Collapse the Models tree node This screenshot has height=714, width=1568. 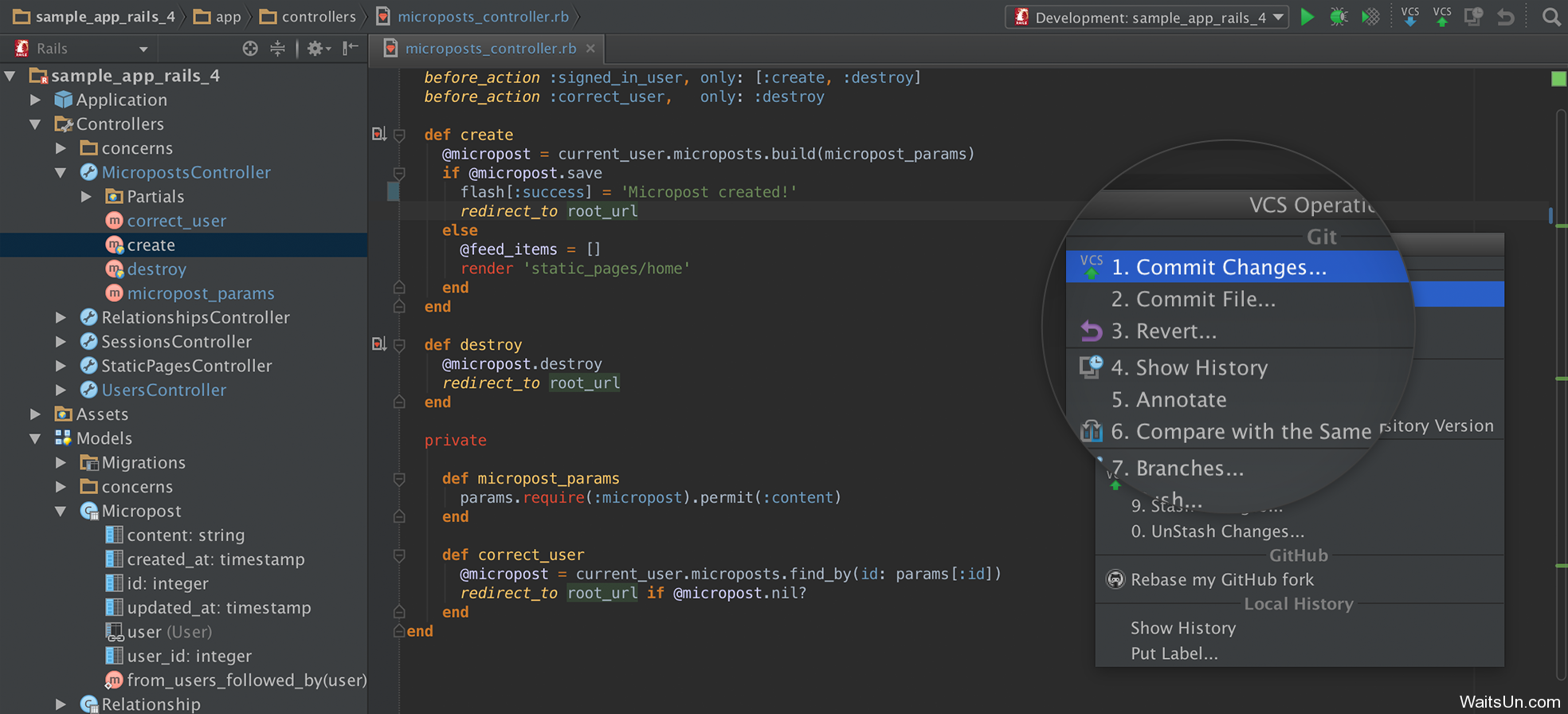pos(35,439)
